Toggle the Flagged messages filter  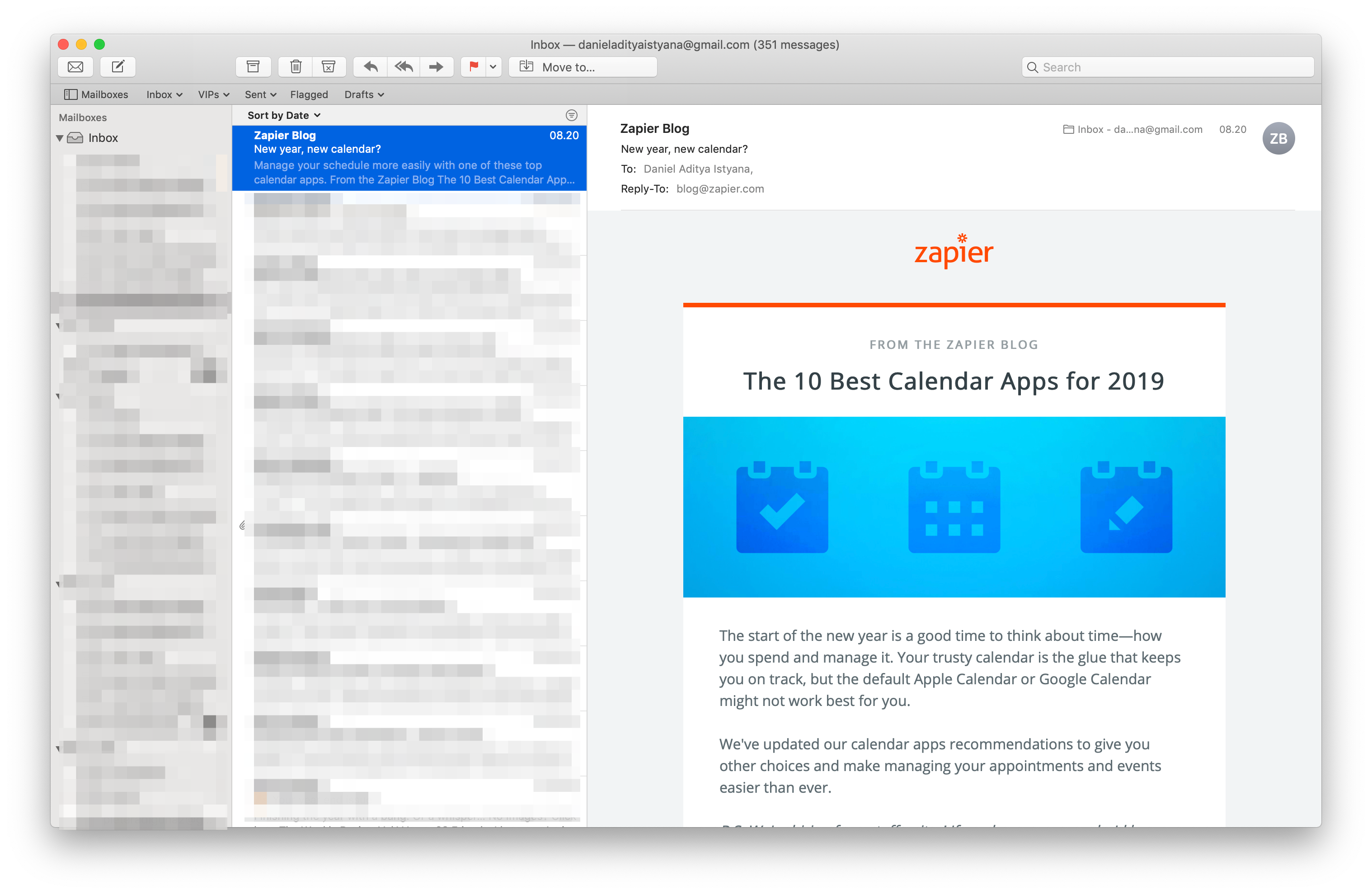[309, 94]
